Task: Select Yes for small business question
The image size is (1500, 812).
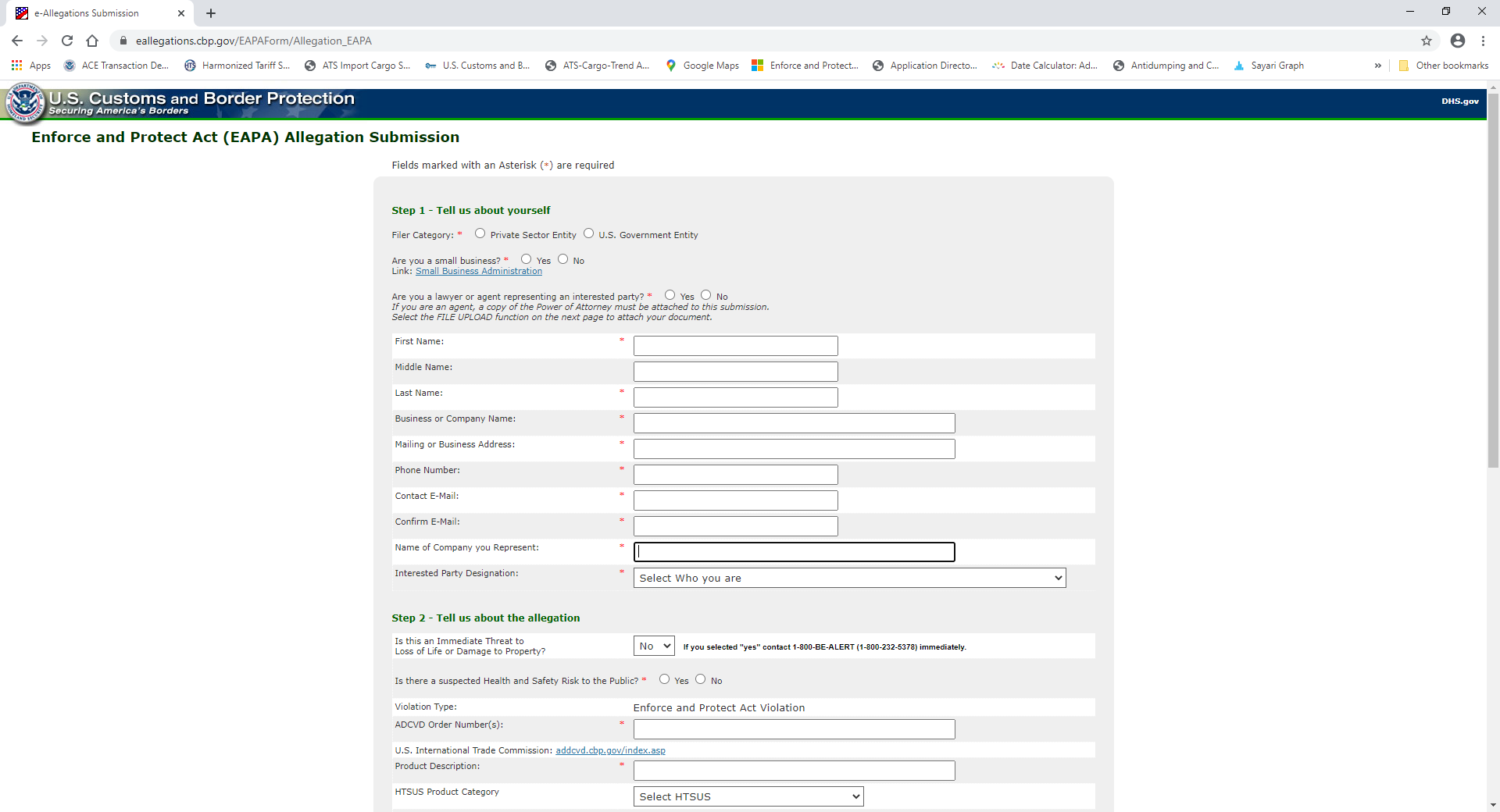Action: (x=527, y=259)
